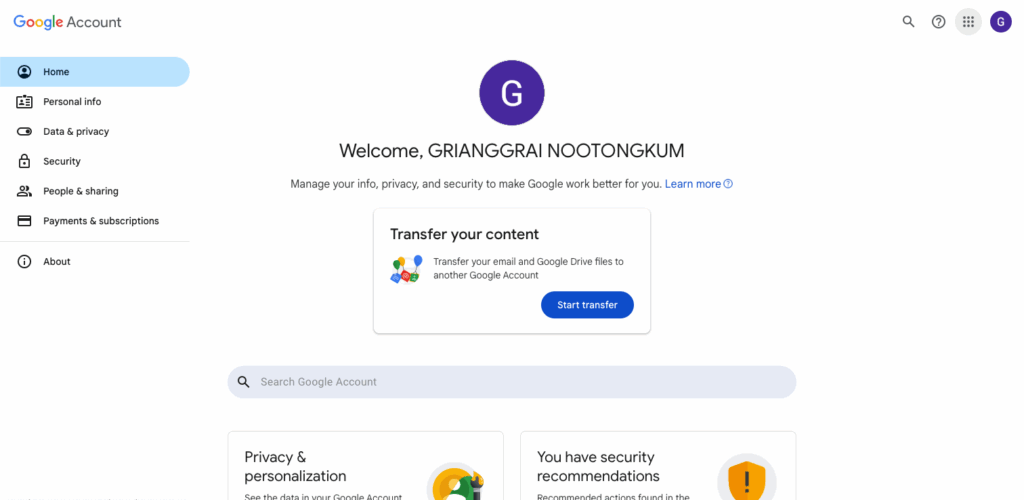Click the orange security warning shield
This screenshot has width=1024, height=500.
(747, 482)
